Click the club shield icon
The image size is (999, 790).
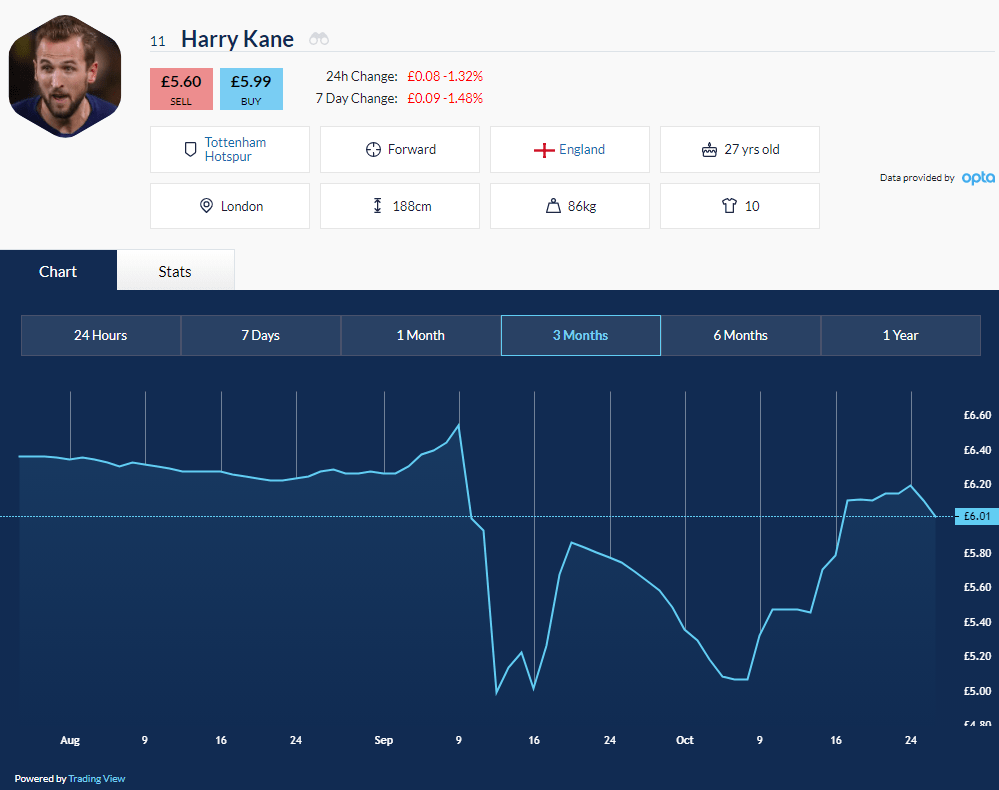[190, 150]
